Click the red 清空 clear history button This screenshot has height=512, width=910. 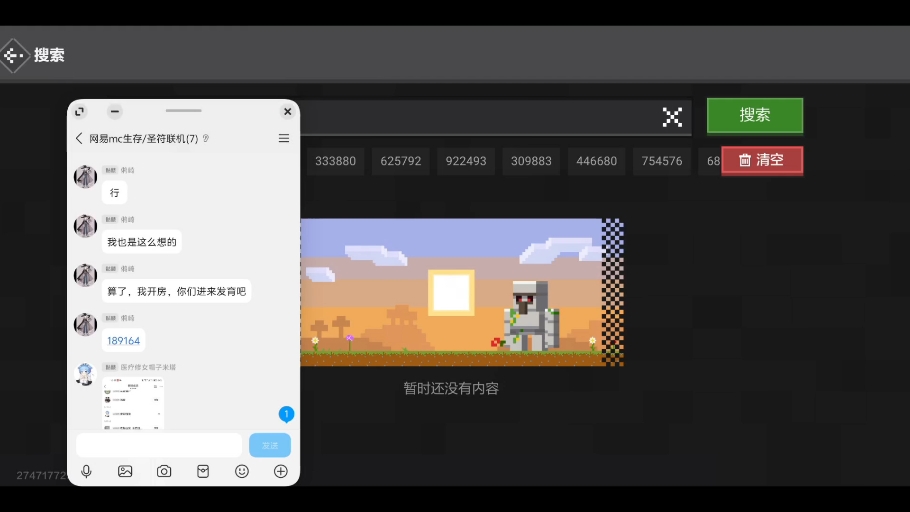click(x=762, y=160)
